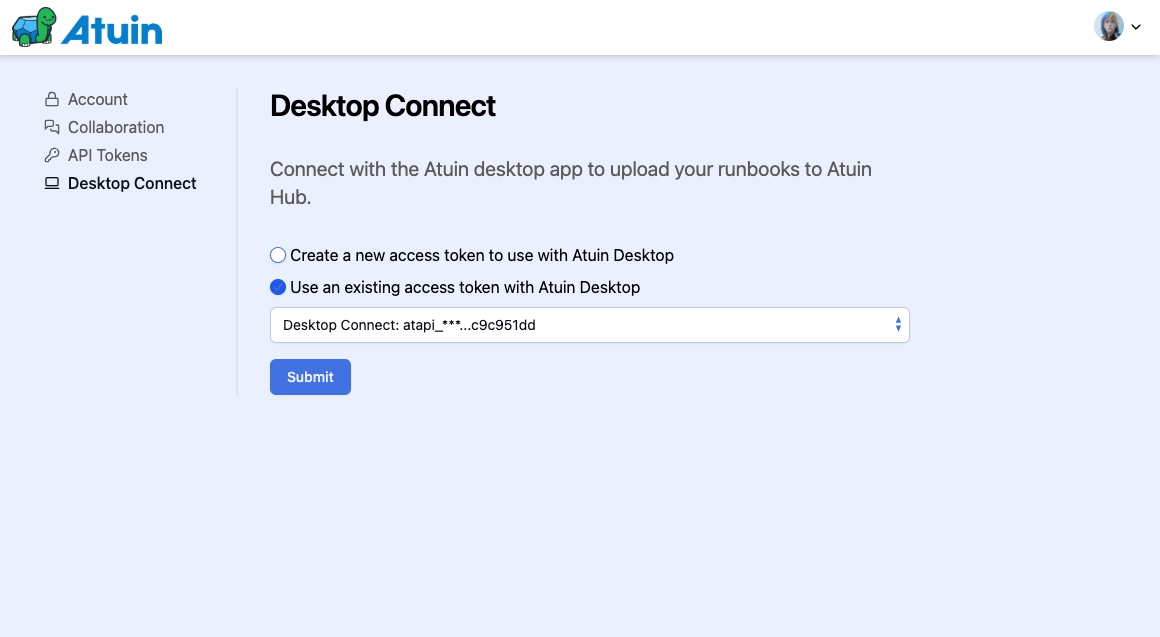
Task: Open the Desktop Connect token dropdown
Action: [590, 325]
